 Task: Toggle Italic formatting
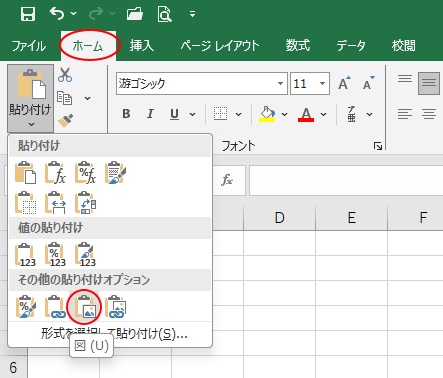150,114
